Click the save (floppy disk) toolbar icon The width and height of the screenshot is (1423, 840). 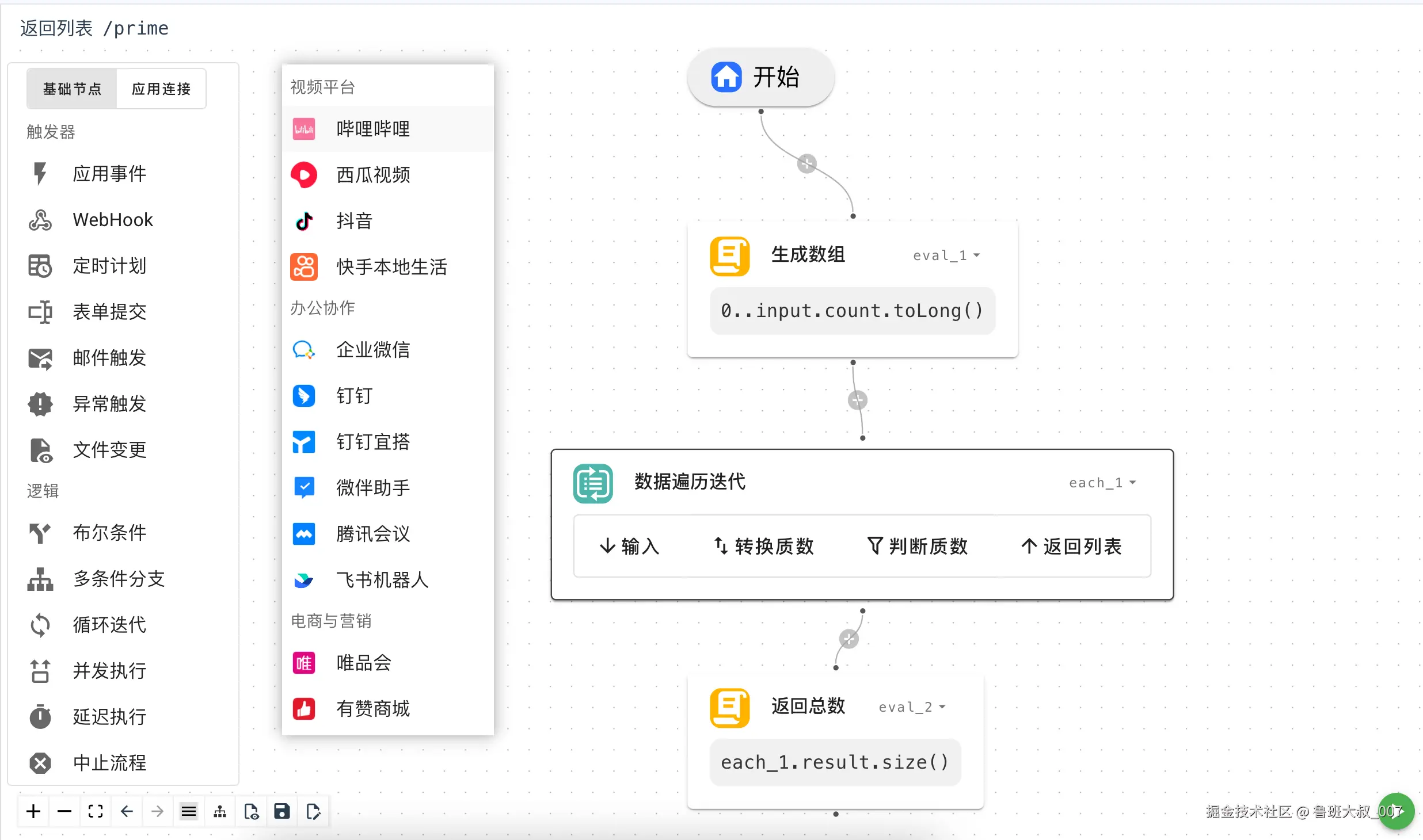282,811
